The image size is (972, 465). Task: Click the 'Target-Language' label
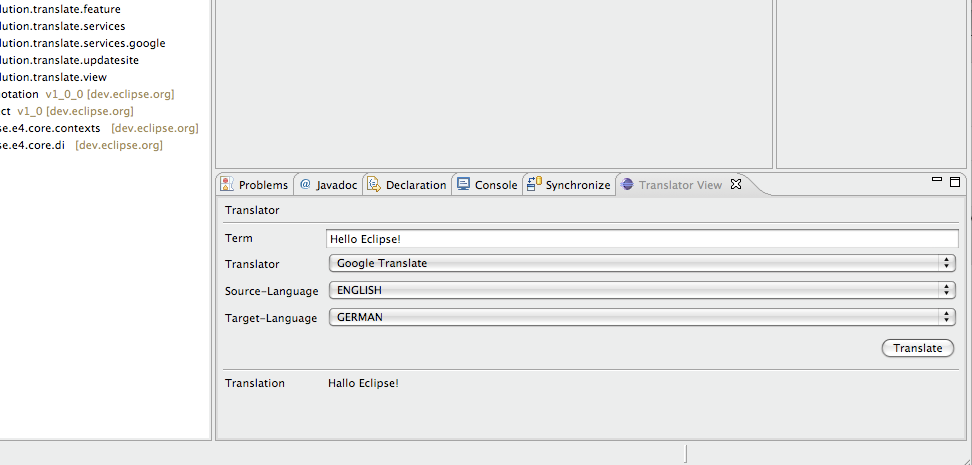[271, 318]
